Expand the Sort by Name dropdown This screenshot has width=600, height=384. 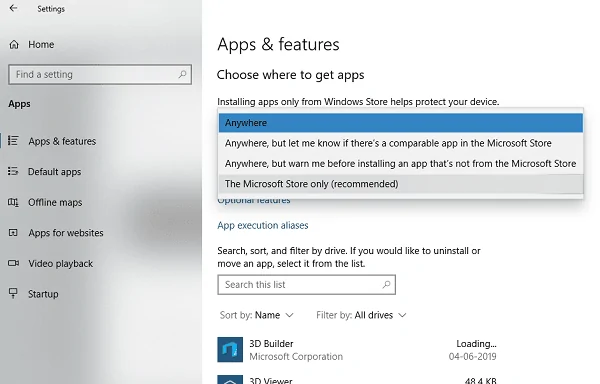point(257,315)
